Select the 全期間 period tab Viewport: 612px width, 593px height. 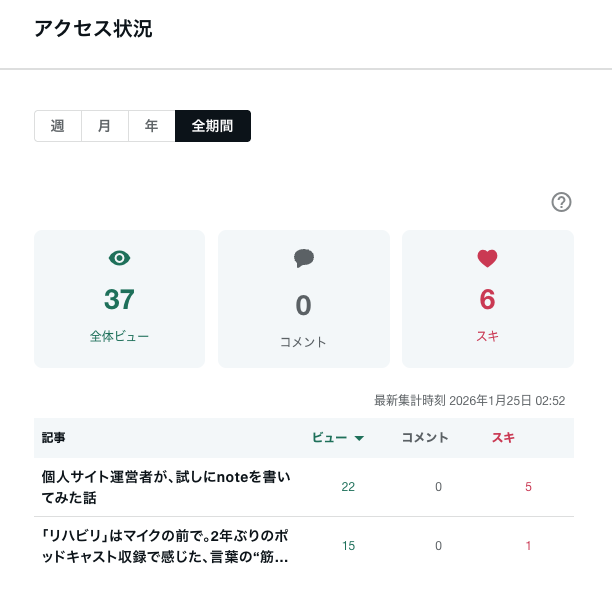pyautogui.click(x=212, y=126)
